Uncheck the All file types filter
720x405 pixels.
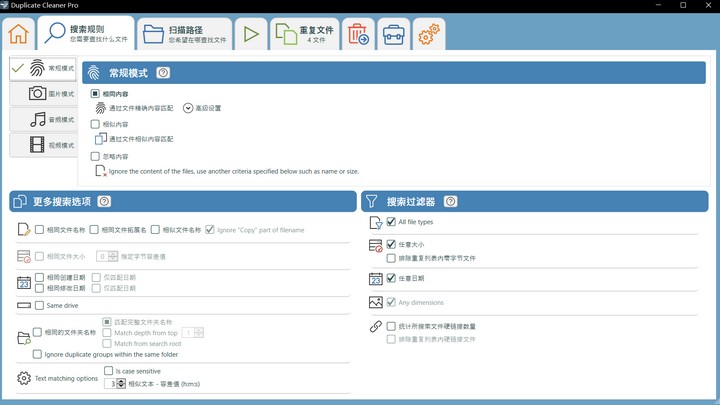391,222
